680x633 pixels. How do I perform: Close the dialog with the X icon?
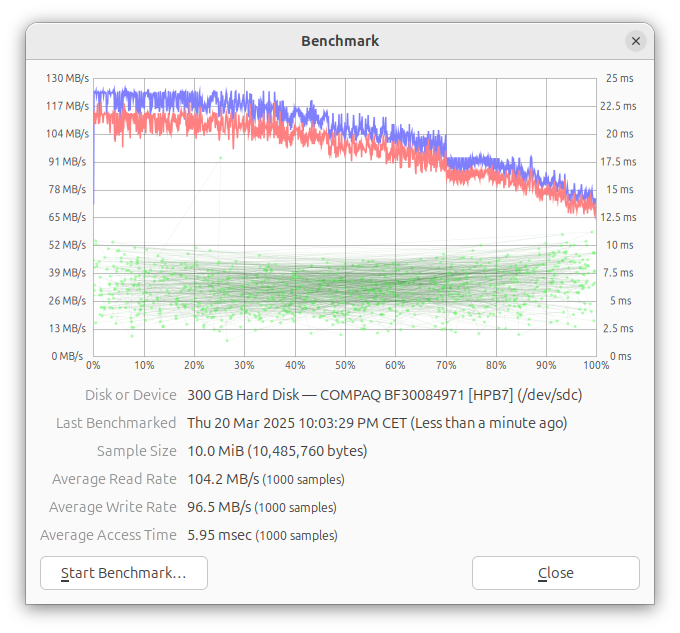(636, 41)
